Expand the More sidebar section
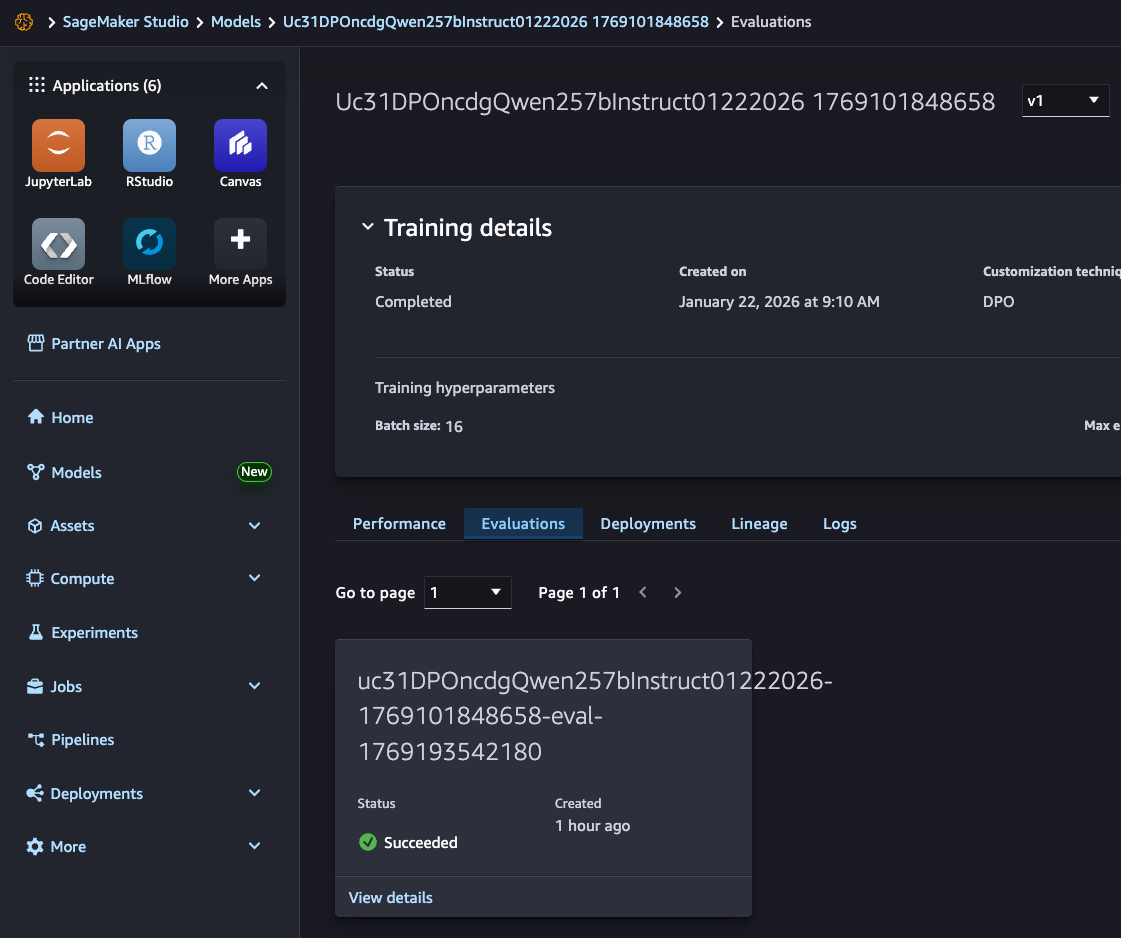The image size is (1121, 938). [254, 846]
